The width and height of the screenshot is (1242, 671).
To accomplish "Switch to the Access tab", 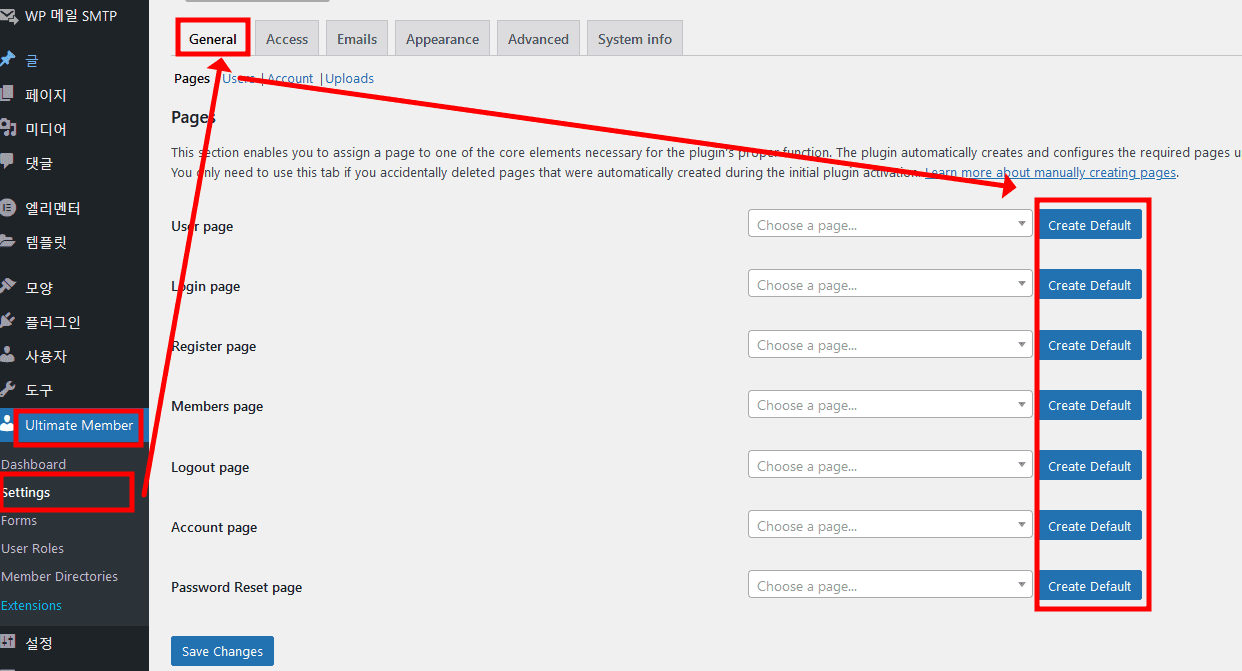I will point(287,39).
